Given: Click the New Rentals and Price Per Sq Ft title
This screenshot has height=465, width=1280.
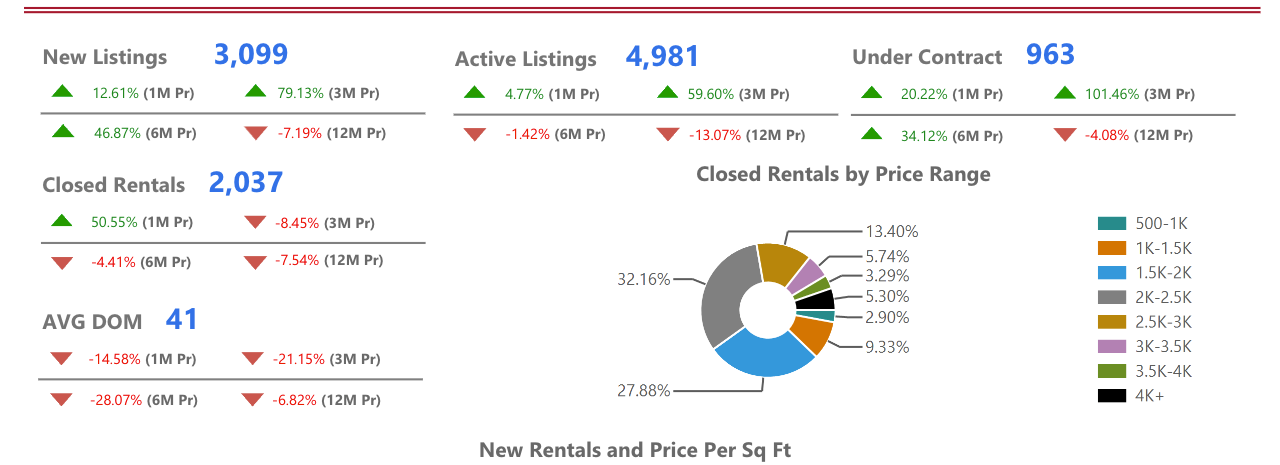Looking at the screenshot, I should (635, 450).
